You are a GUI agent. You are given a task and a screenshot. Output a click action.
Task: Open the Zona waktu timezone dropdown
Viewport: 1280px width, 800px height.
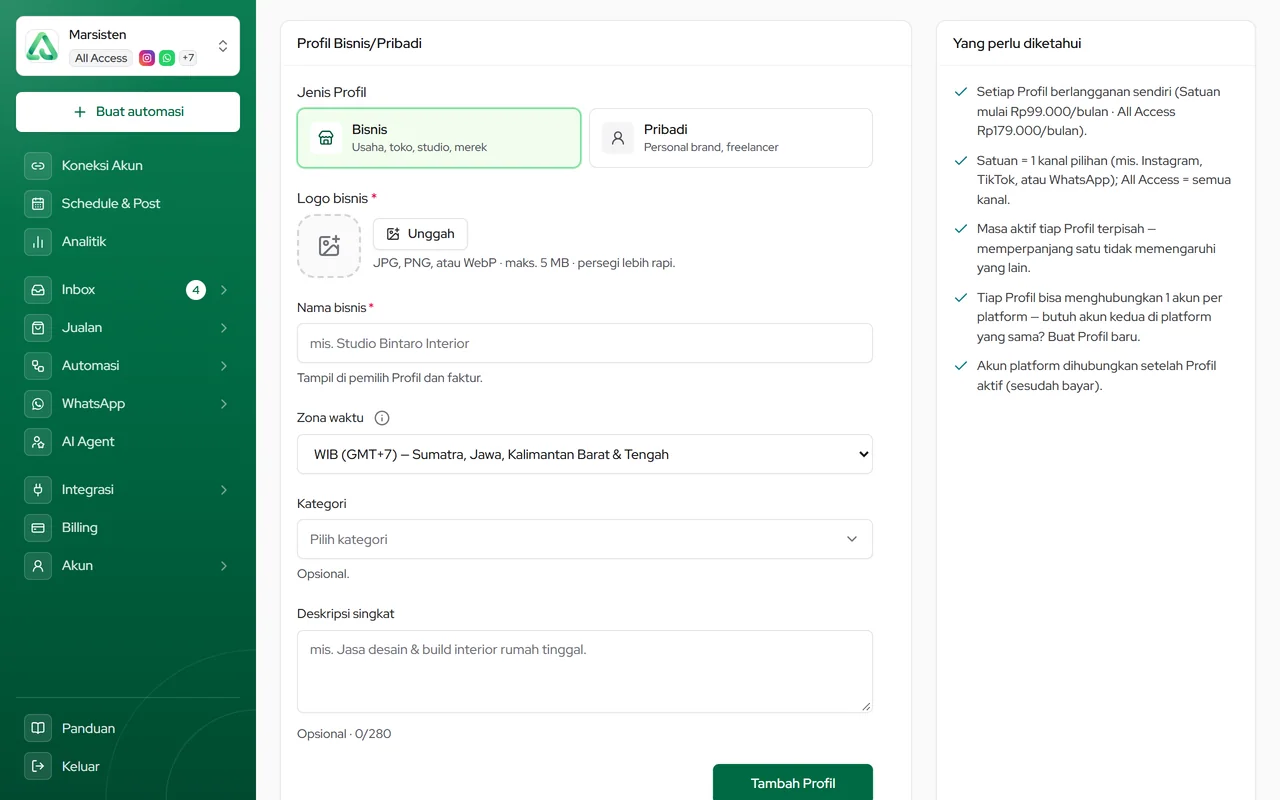click(x=585, y=454)
